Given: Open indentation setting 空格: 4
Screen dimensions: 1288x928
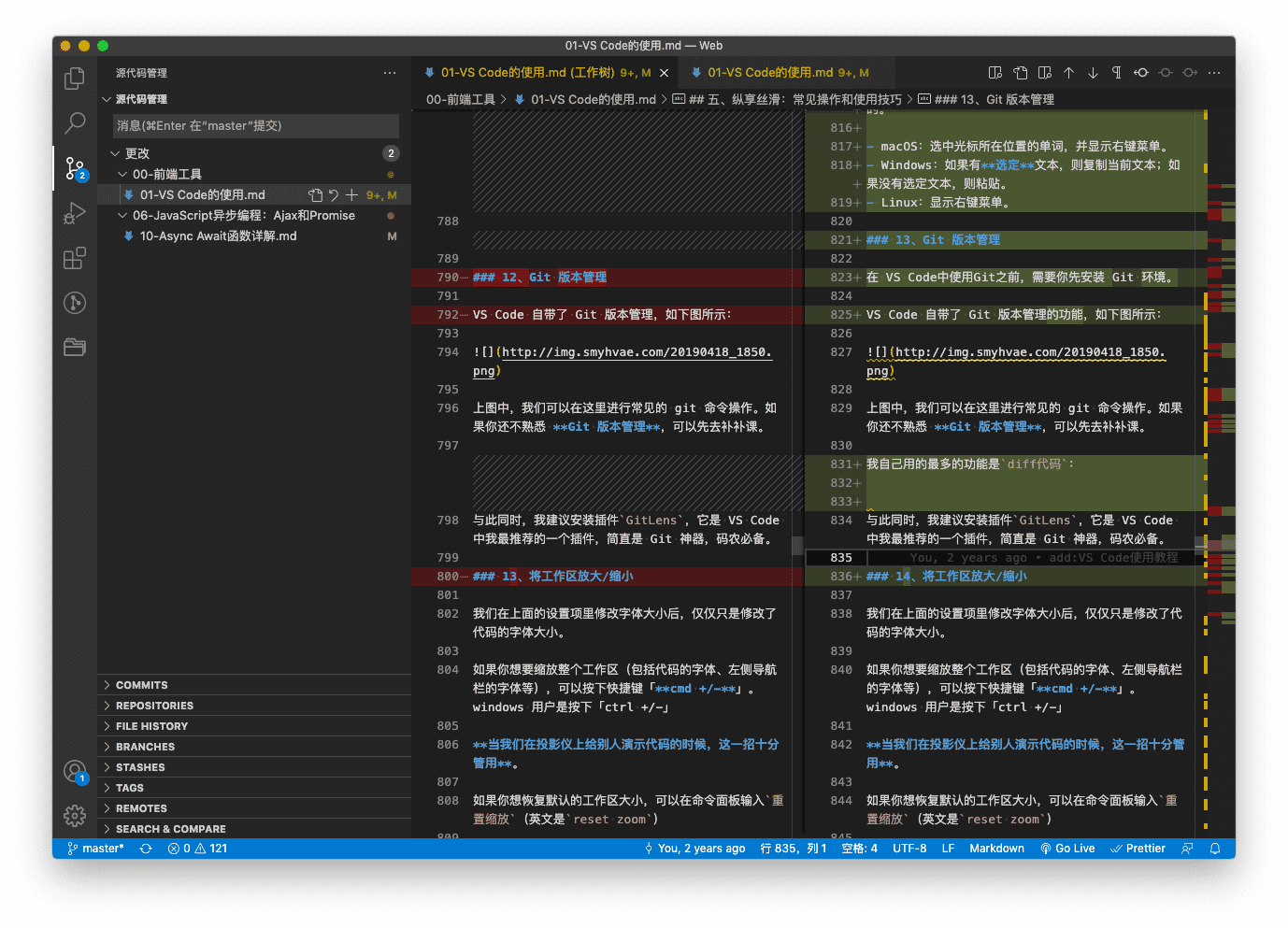Looking at the screenshot, I should click(x=859, y=849).
